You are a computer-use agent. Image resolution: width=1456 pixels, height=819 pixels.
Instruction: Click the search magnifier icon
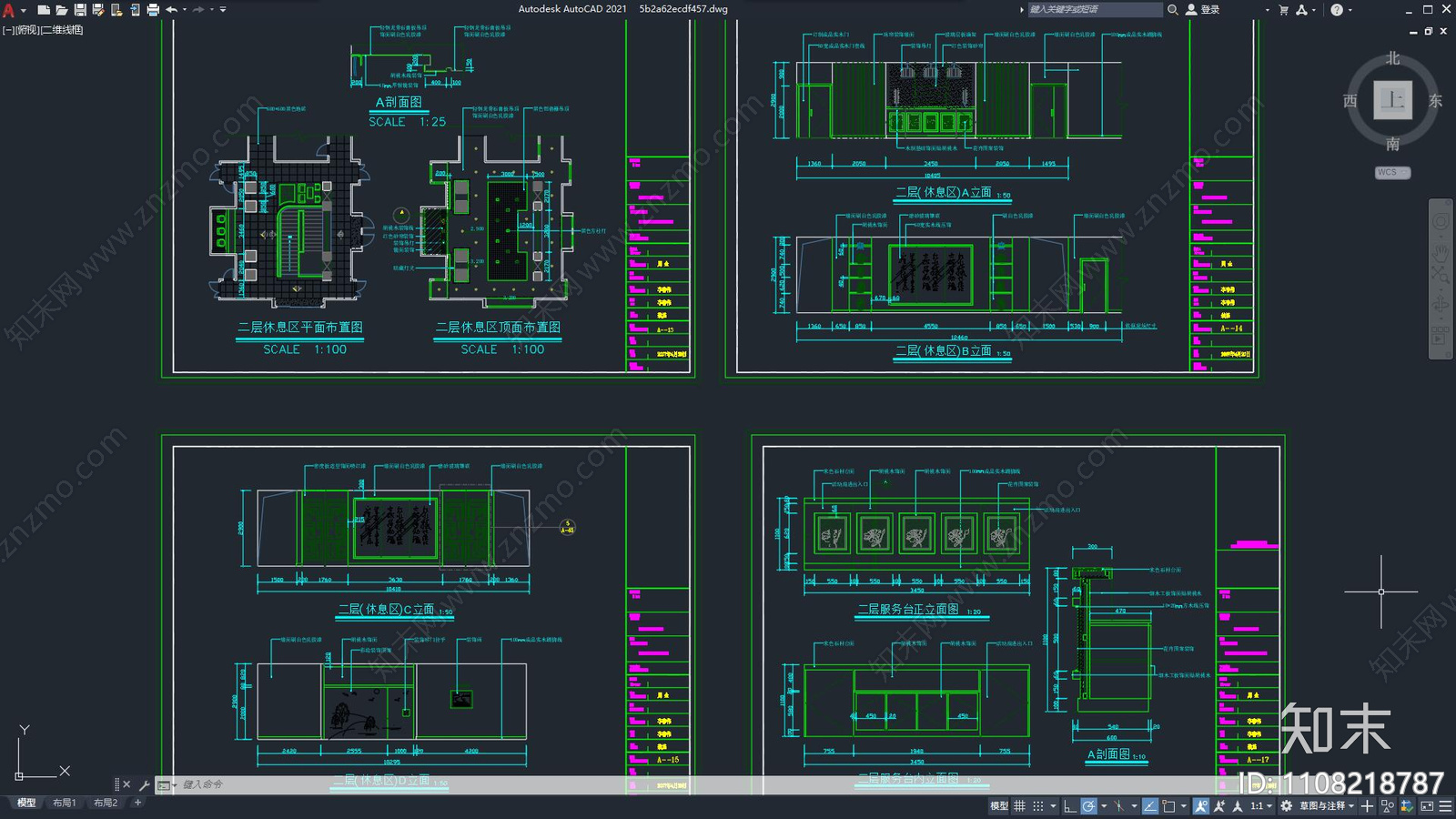point(1173,9)
